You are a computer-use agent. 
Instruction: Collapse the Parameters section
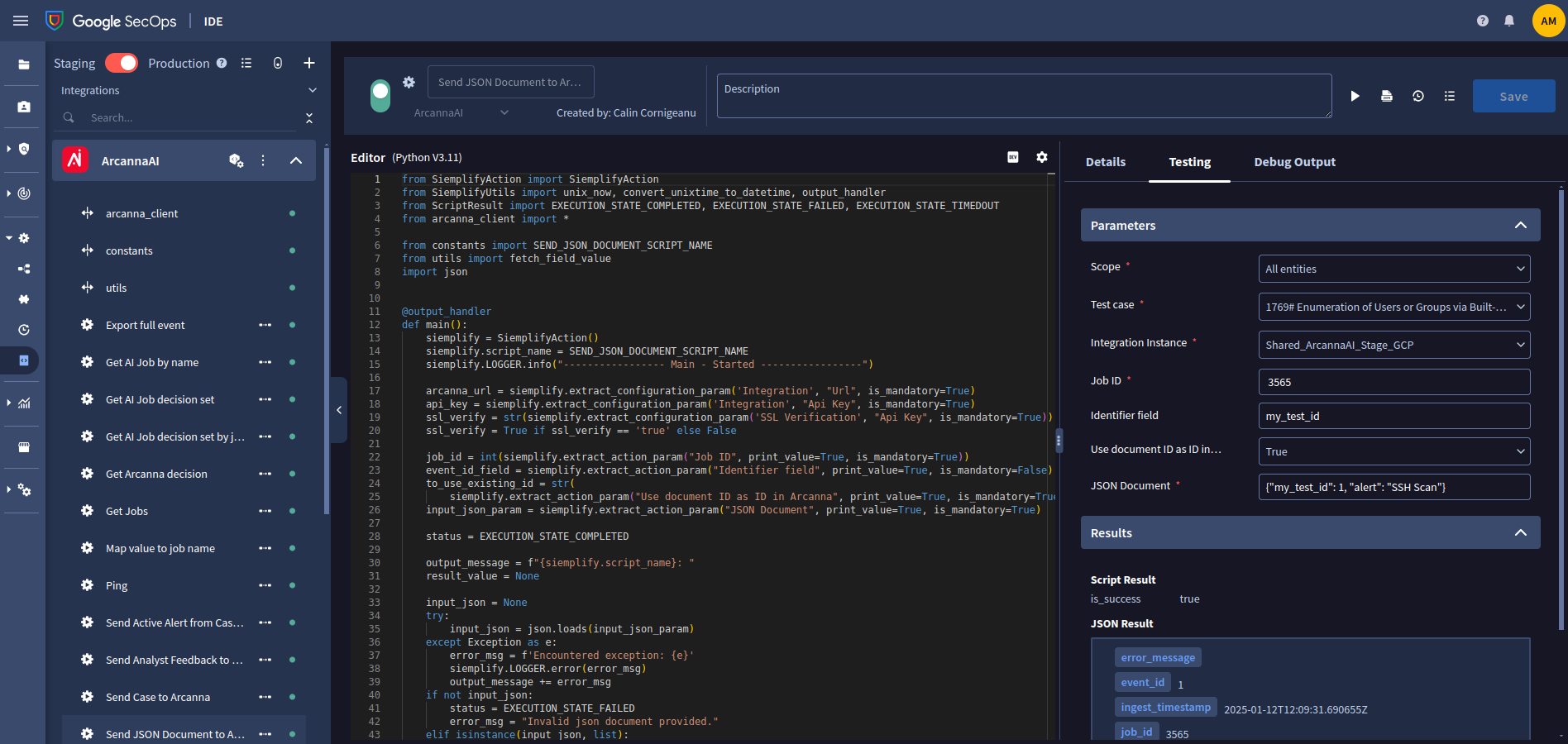[x=1521, y=225]
